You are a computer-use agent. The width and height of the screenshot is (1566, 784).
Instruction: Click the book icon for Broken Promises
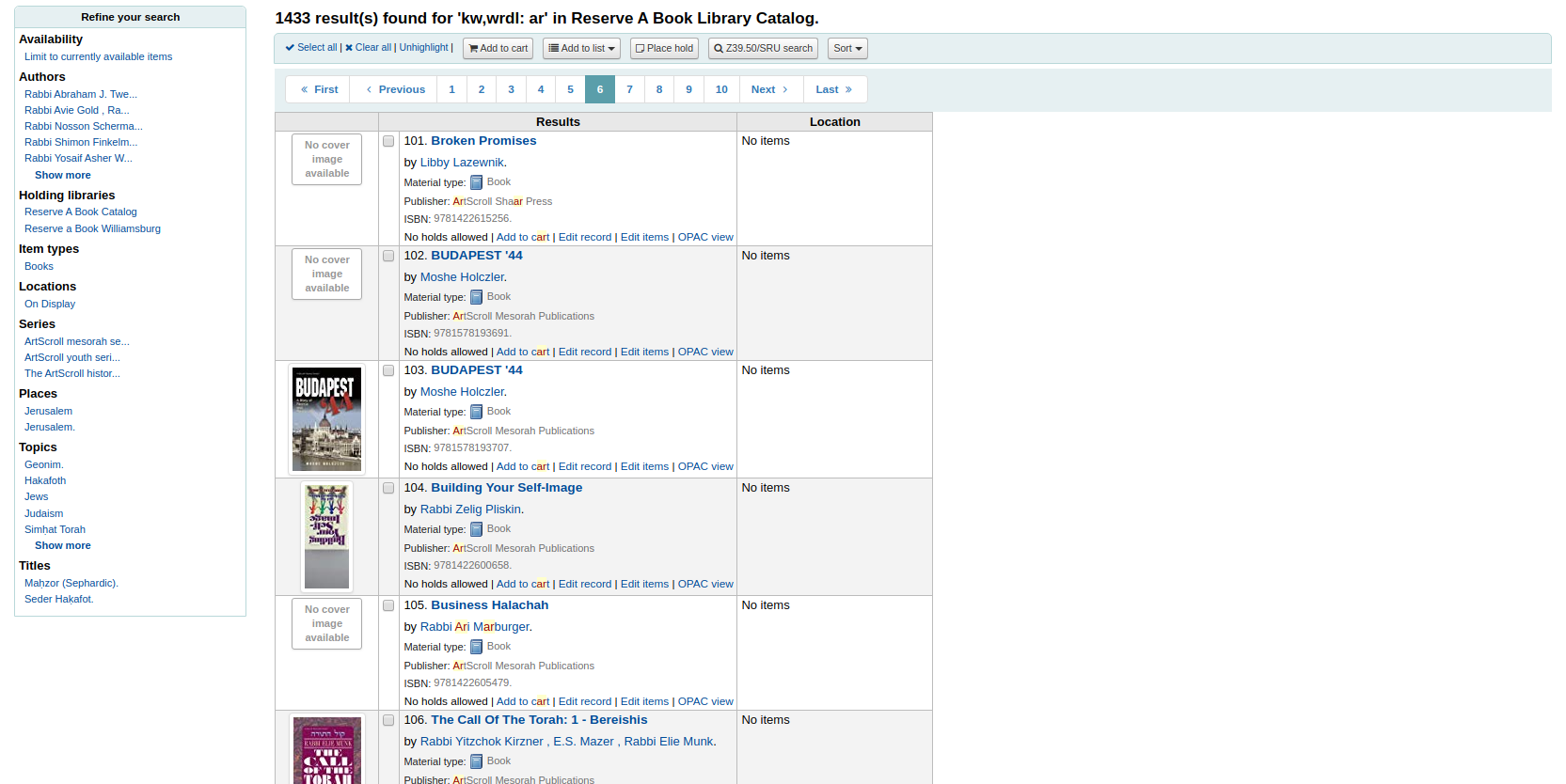pyautogui.click(x=476, y=182)
